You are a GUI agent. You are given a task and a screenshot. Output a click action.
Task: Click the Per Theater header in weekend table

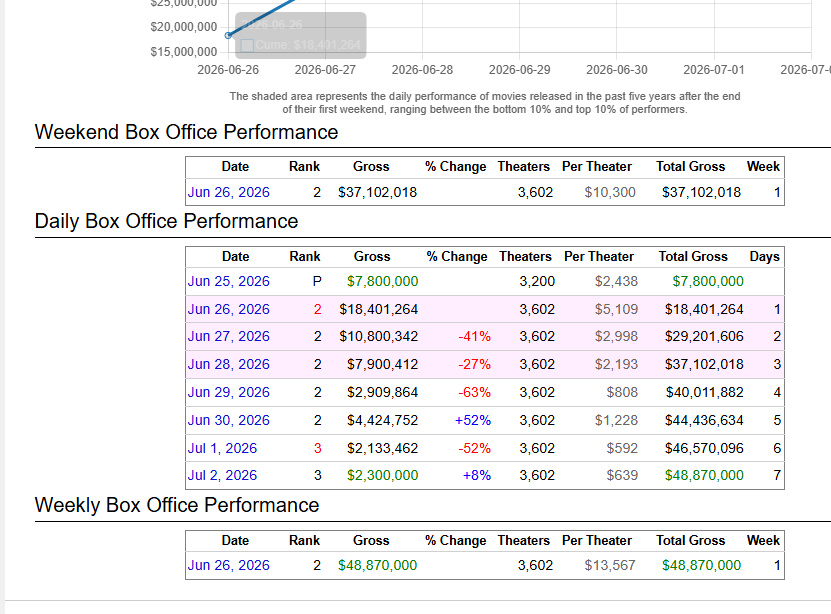597,167
